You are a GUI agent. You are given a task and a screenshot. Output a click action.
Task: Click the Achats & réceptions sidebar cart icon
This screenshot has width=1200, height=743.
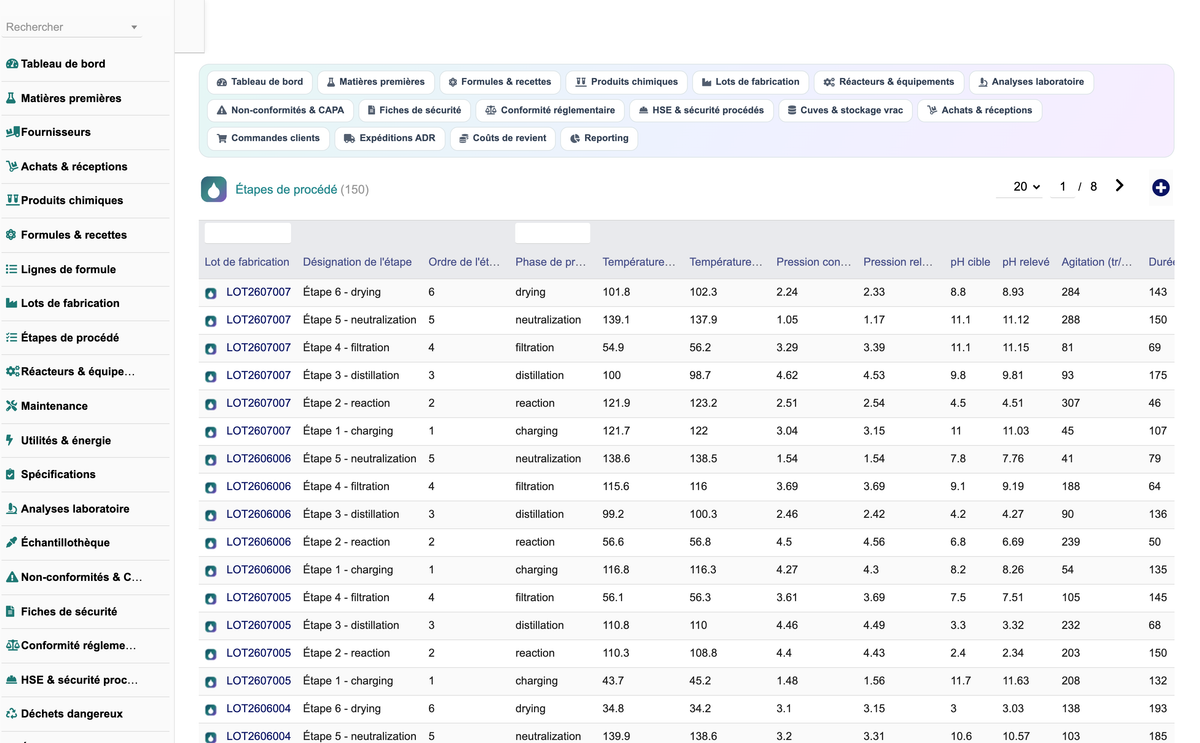(x=12, y=166)
